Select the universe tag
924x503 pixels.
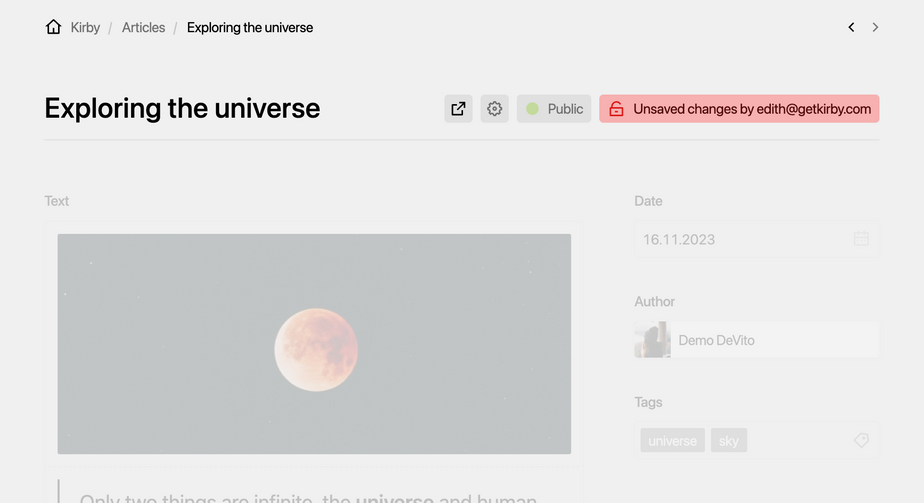point(672,441)
